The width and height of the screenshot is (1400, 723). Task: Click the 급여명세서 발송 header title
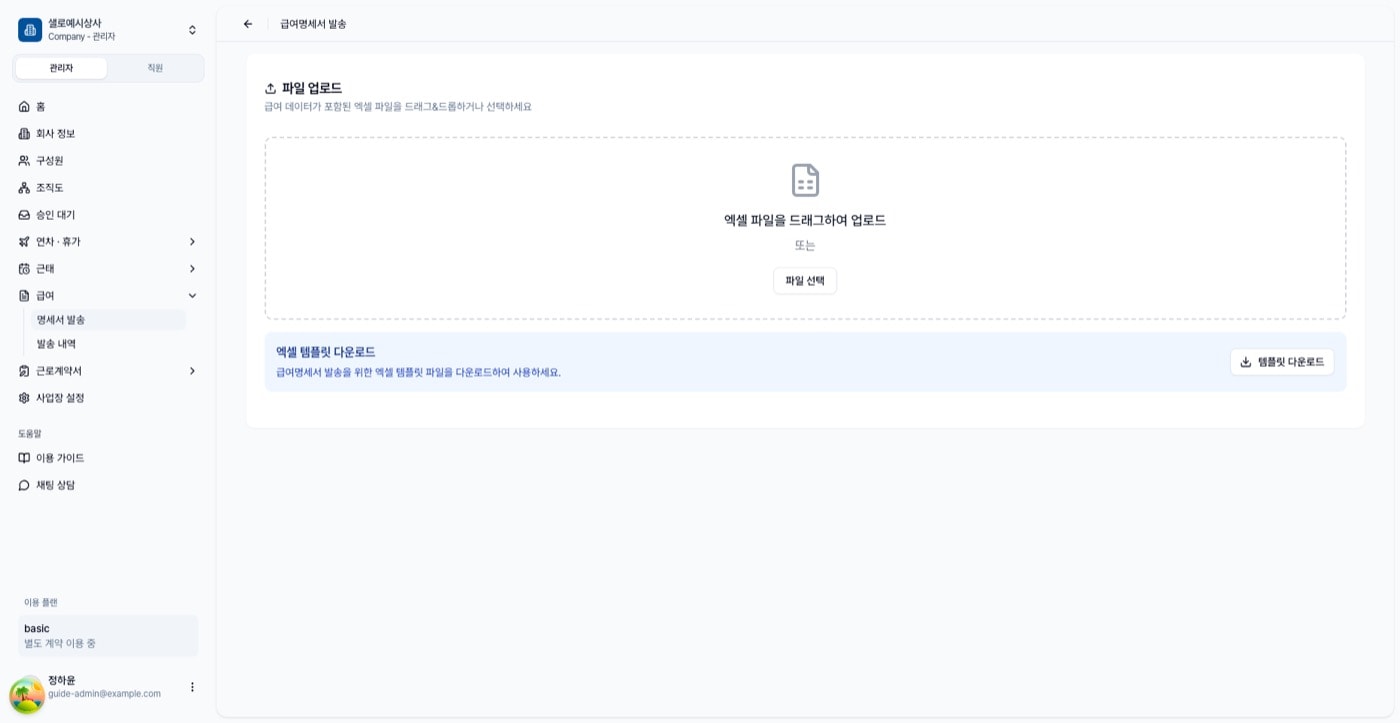point(313,24)
